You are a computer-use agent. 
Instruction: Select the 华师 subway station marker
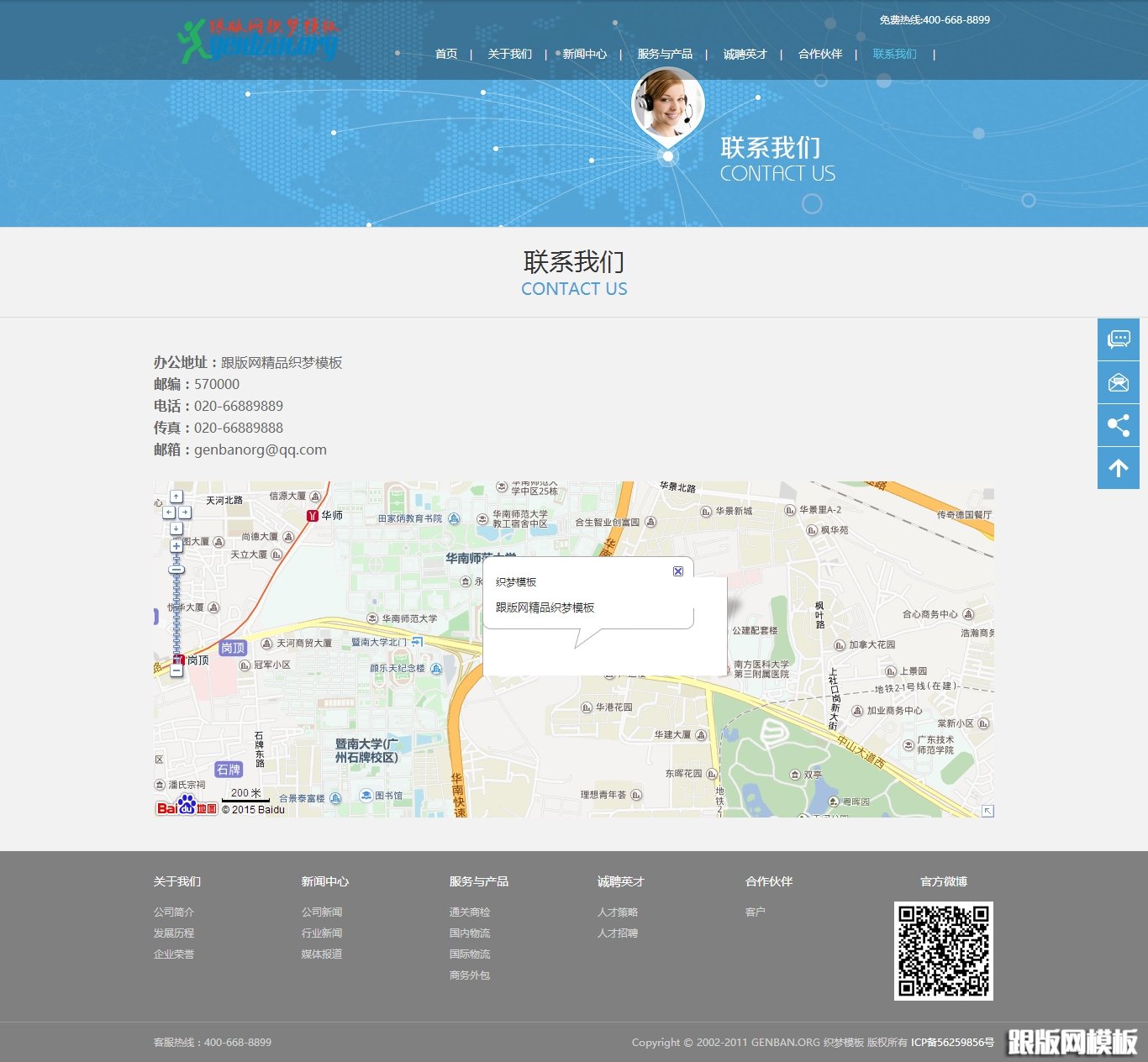(x=312, y=516)
